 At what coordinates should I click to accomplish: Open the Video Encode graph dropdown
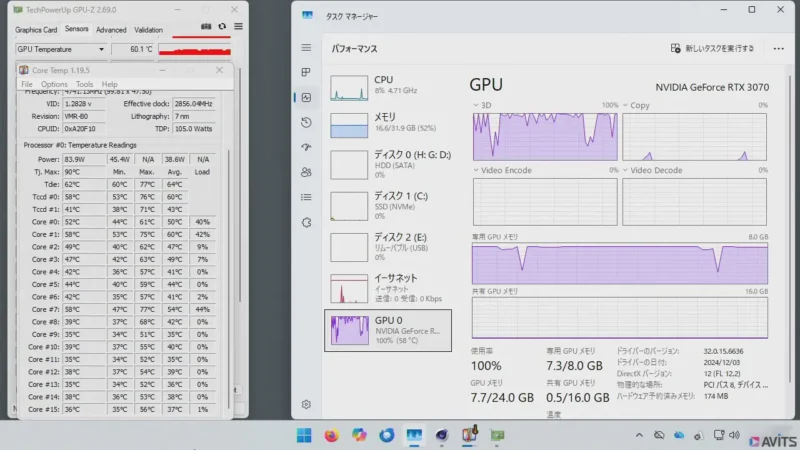point(476,170)
